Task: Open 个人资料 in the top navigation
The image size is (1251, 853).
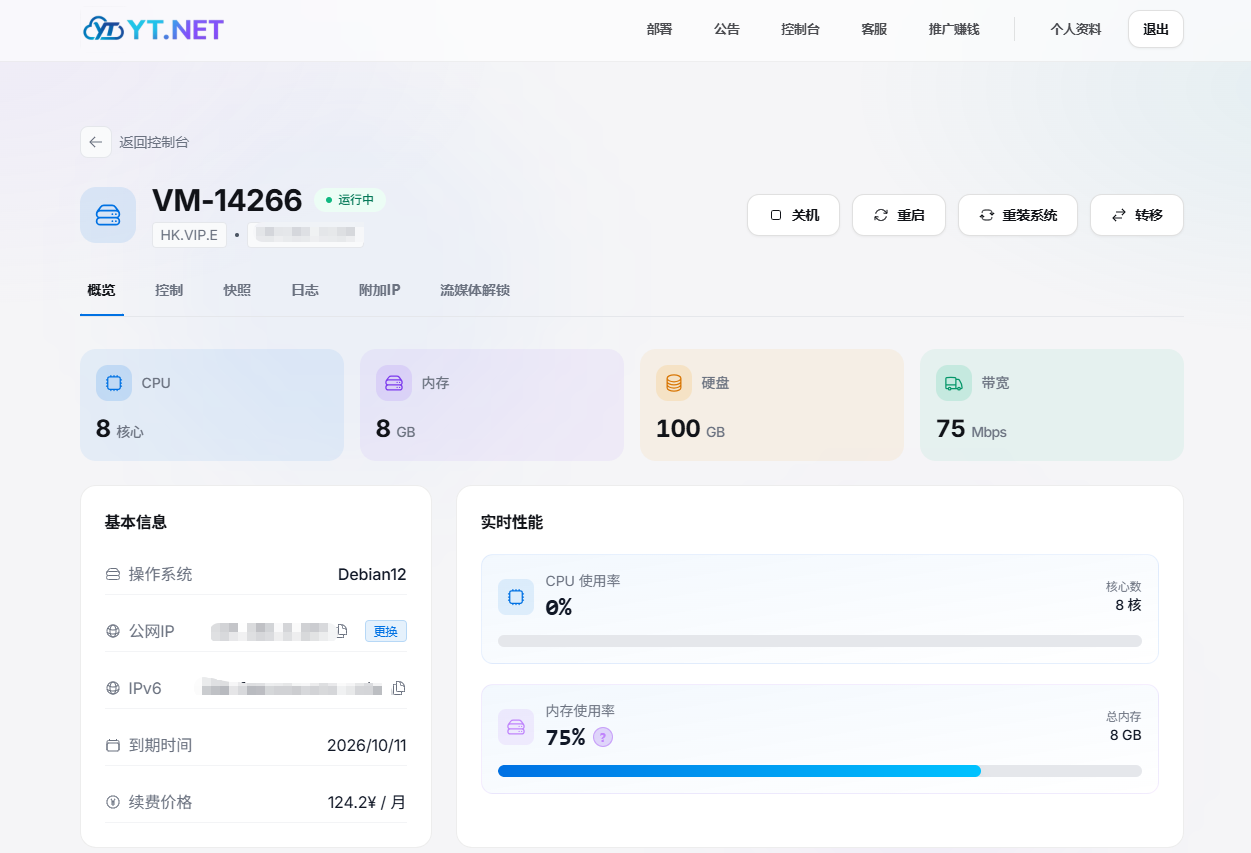Action: pos(1075,29)
